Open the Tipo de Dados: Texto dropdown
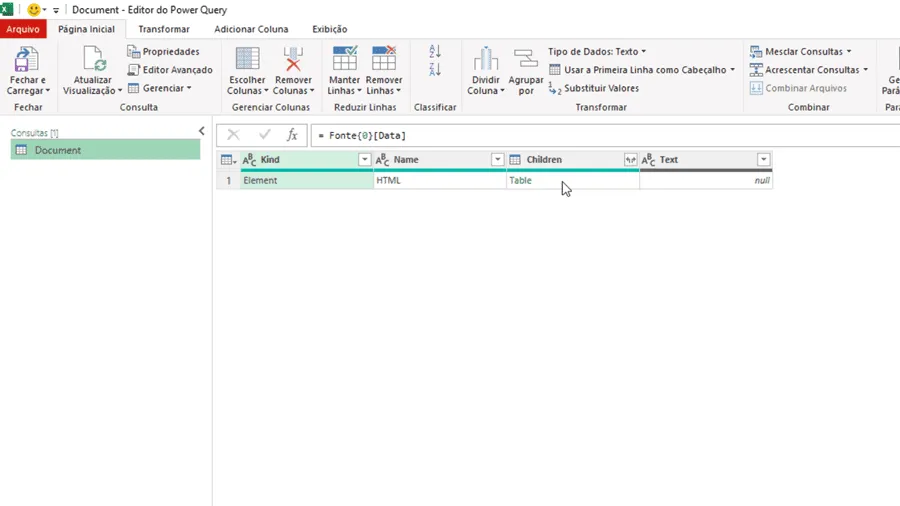The height and width of the screenshot is (506, 900). point(597,52)
